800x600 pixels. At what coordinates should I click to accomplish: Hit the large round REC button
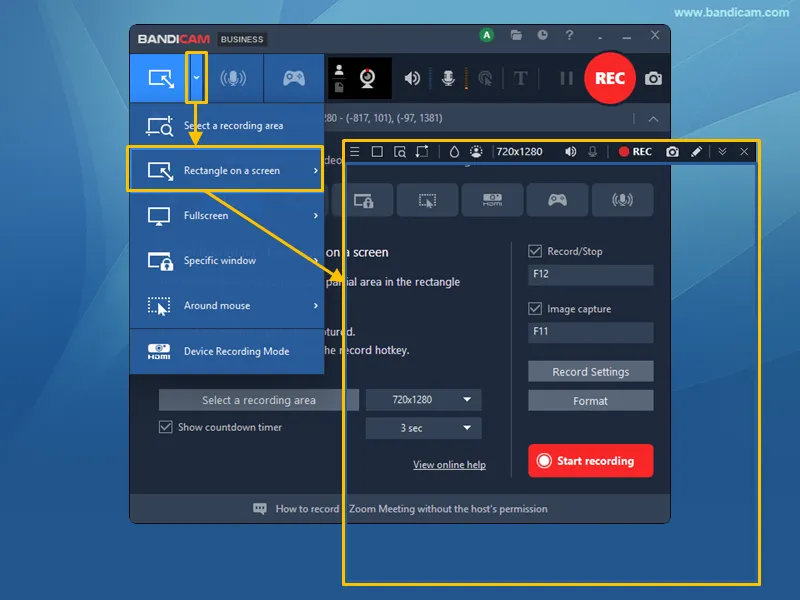(x=610, y=78)
